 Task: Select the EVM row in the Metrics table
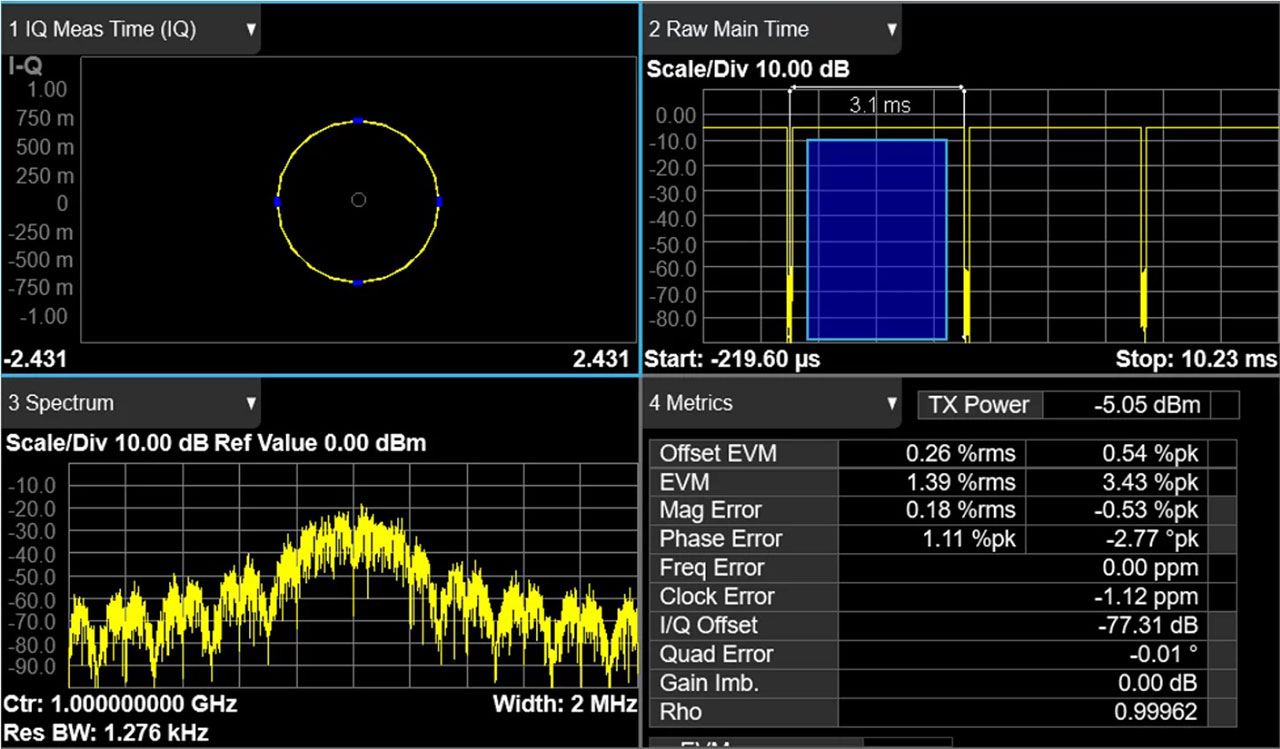tap(712, 482)
